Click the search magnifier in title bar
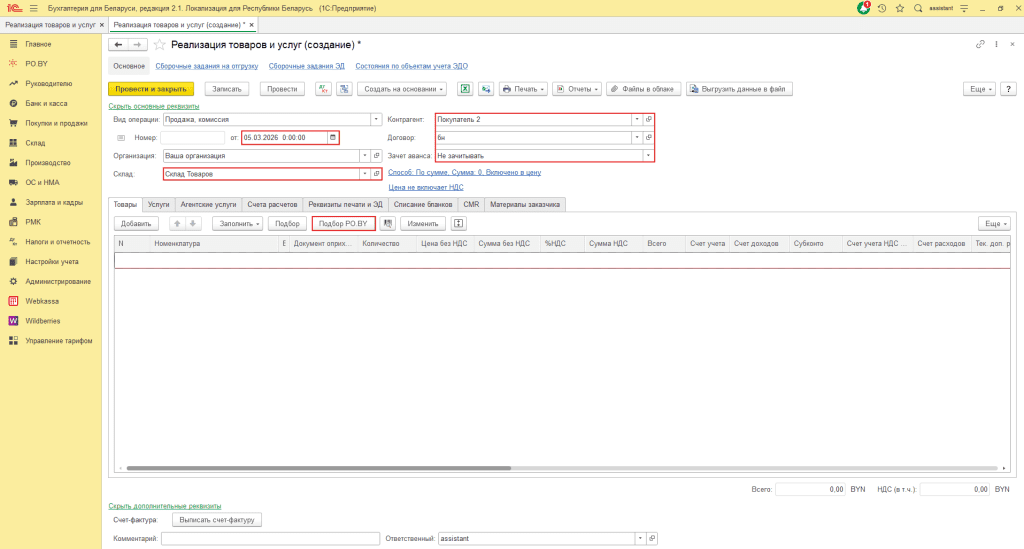Viewport: 1024px width, 549px height. coord(917,8)
